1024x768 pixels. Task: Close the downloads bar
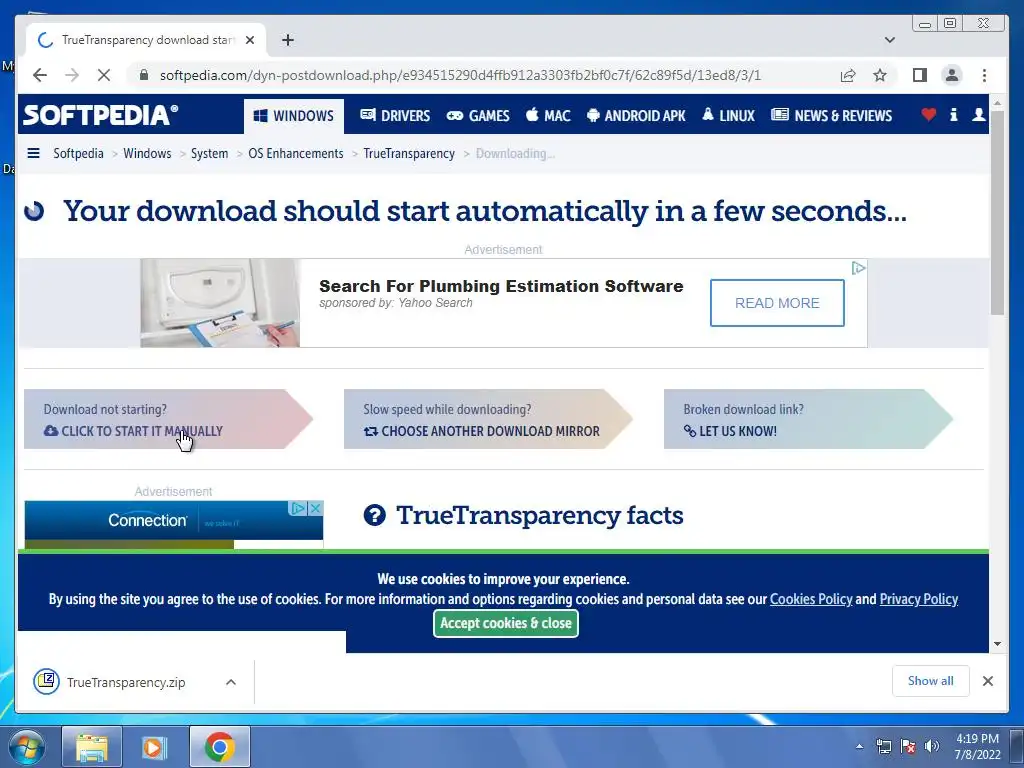coord(987,681)
